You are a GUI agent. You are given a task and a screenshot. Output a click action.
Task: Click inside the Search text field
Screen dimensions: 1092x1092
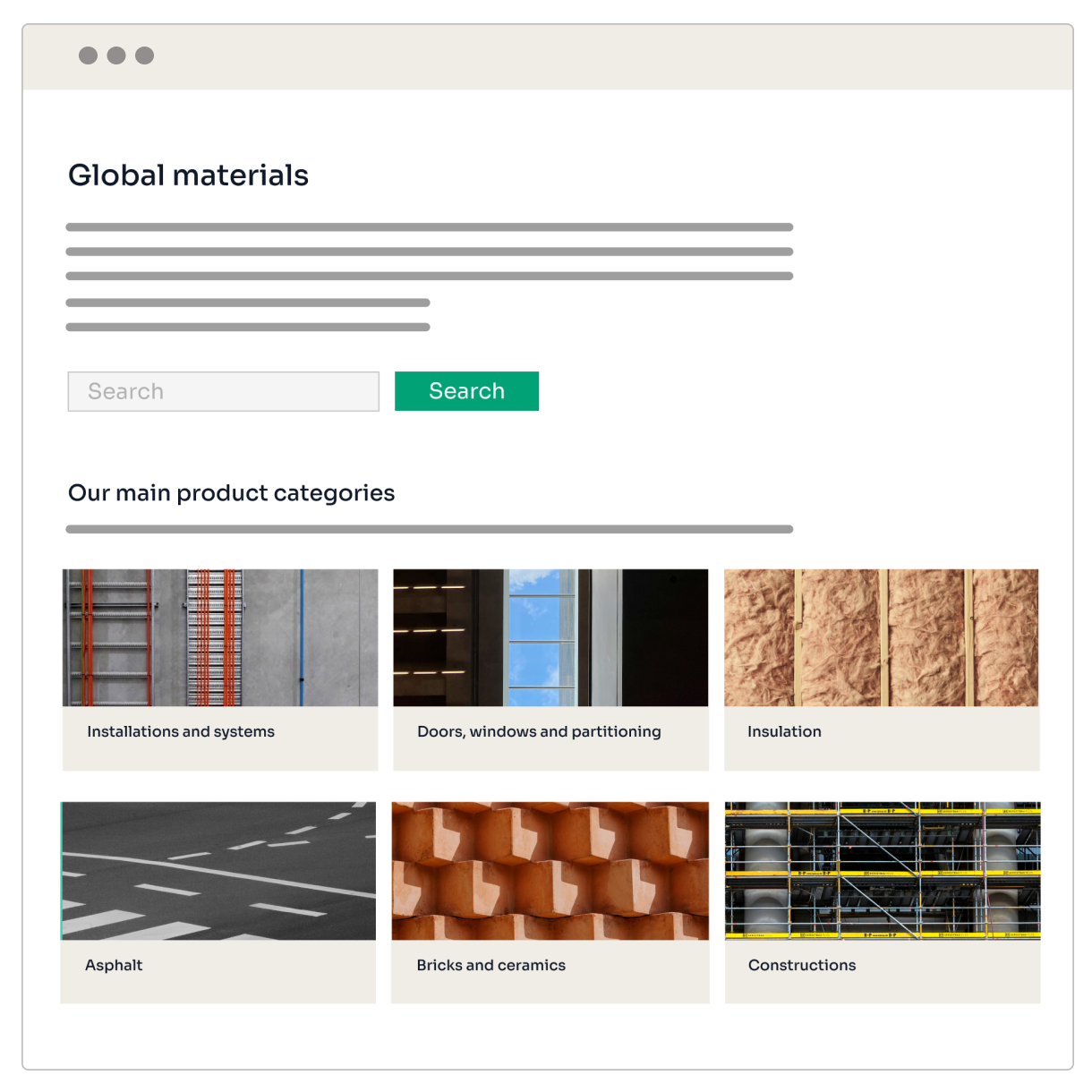[x=223, y=391]
